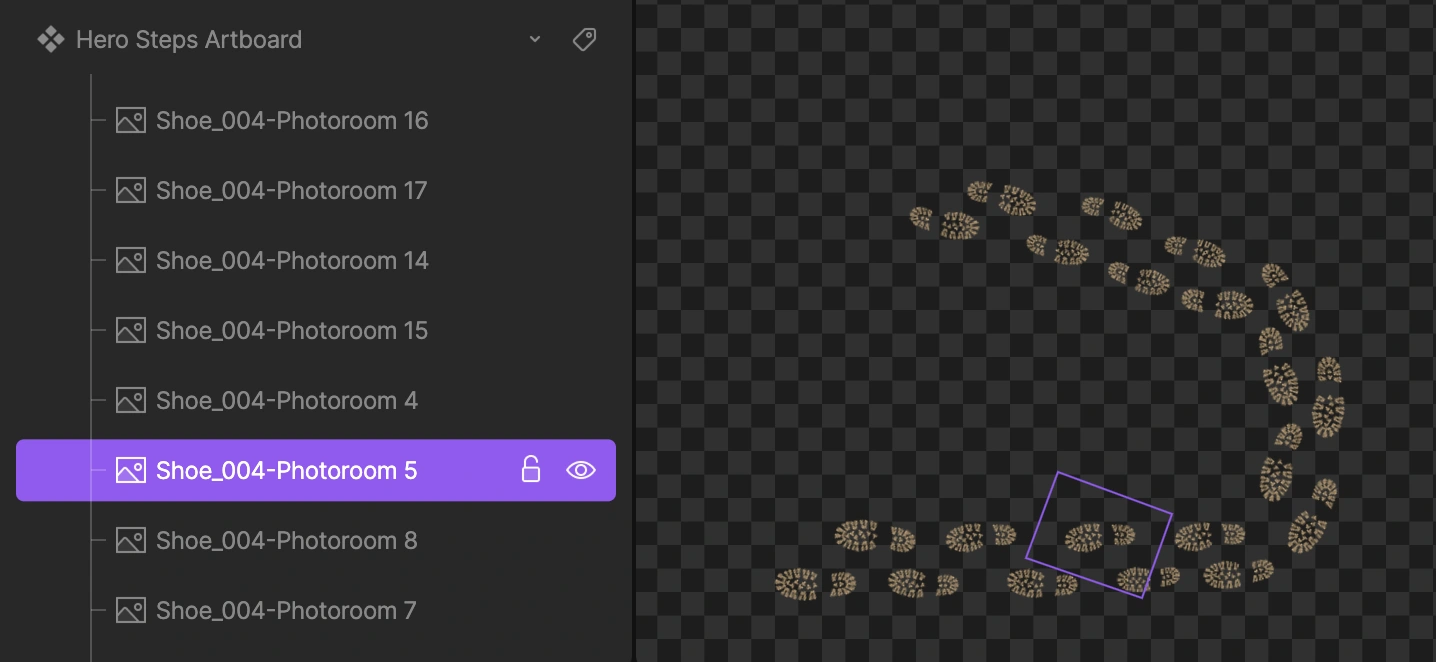
Task: Select the Shoe_004-Photoroom 15 layer
Action: coord(292,331)
